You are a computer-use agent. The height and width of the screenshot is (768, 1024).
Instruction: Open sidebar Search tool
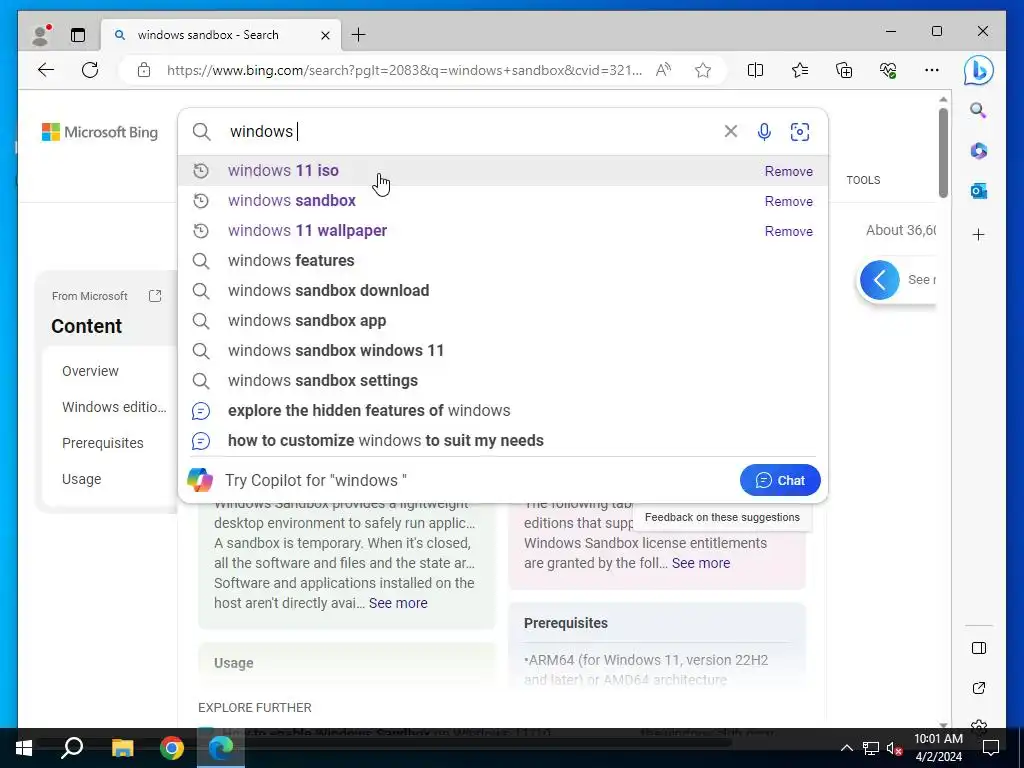pos(978,110)
